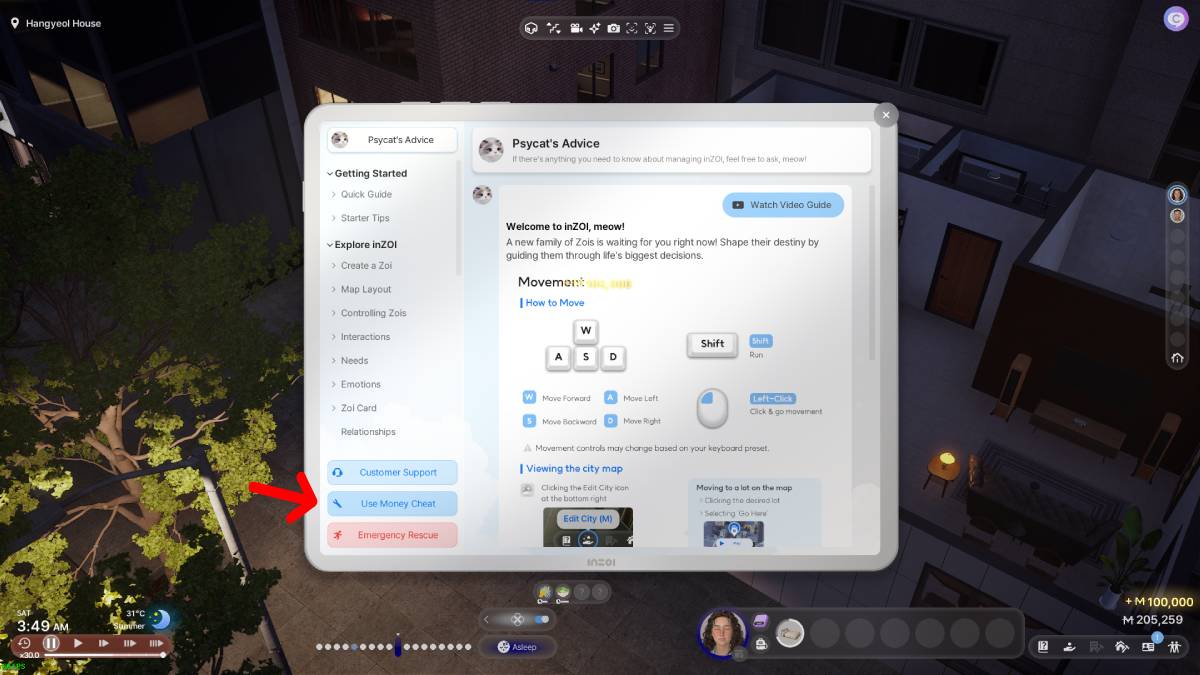
Task: Open the Interactions topic
Action: tap(365, 337)
